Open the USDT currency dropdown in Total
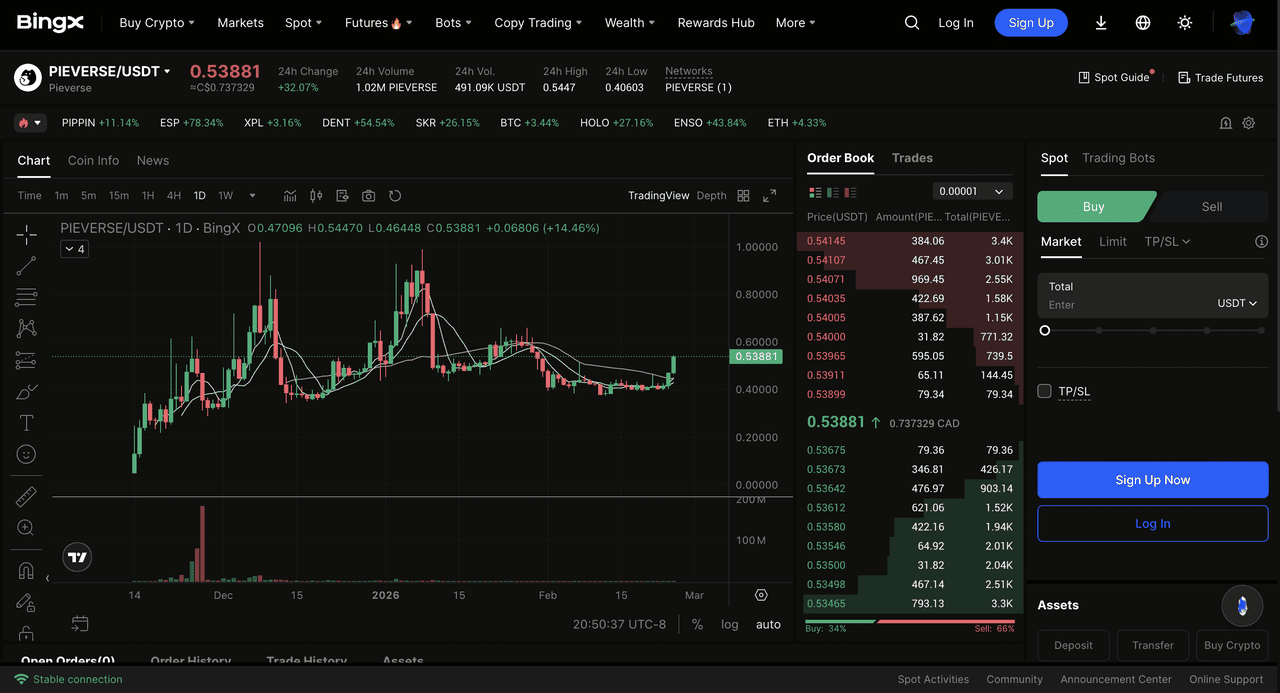This screenshot has width=1280, height=693. coord(1237,303)
